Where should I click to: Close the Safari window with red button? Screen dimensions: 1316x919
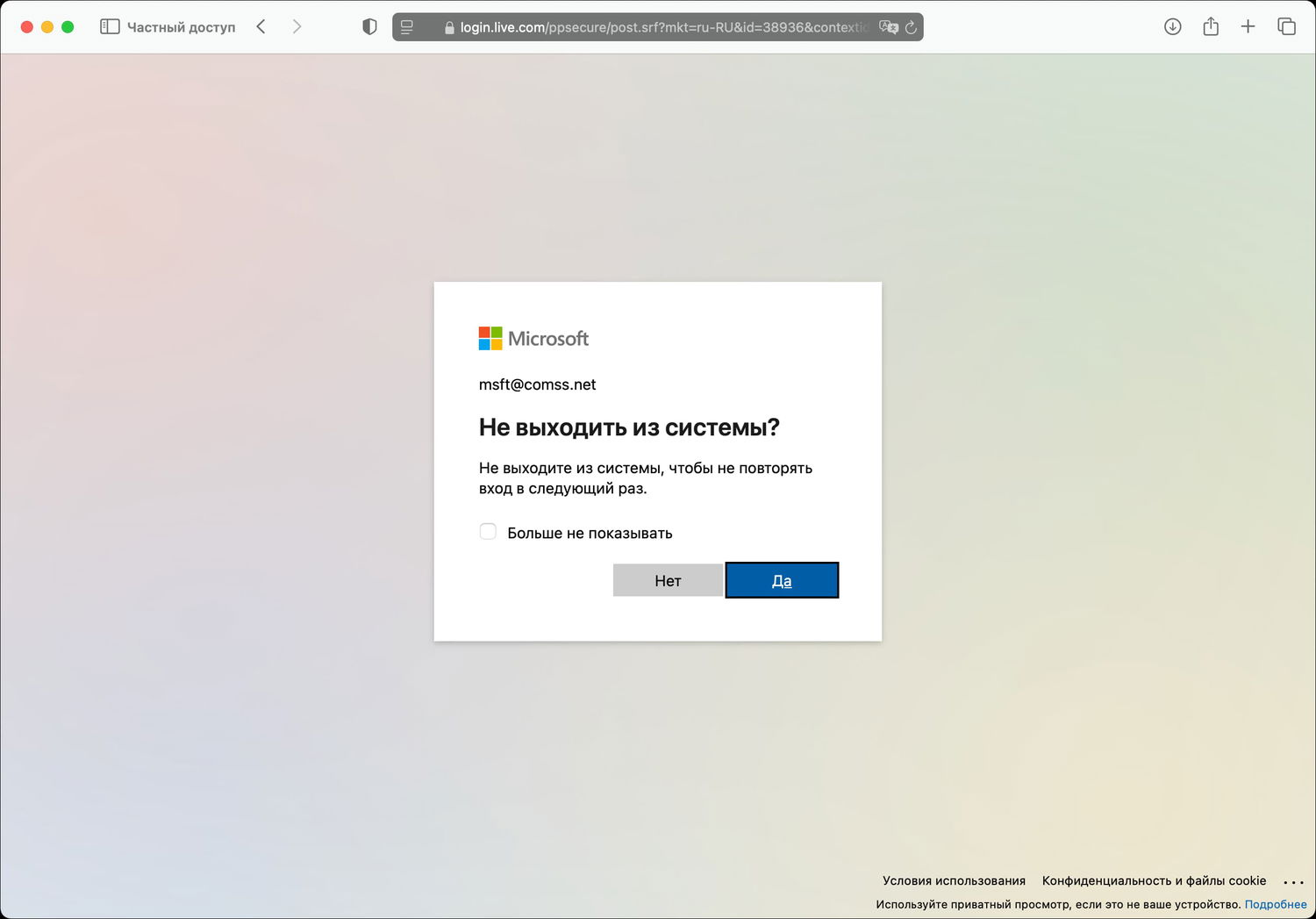(27, 27)
